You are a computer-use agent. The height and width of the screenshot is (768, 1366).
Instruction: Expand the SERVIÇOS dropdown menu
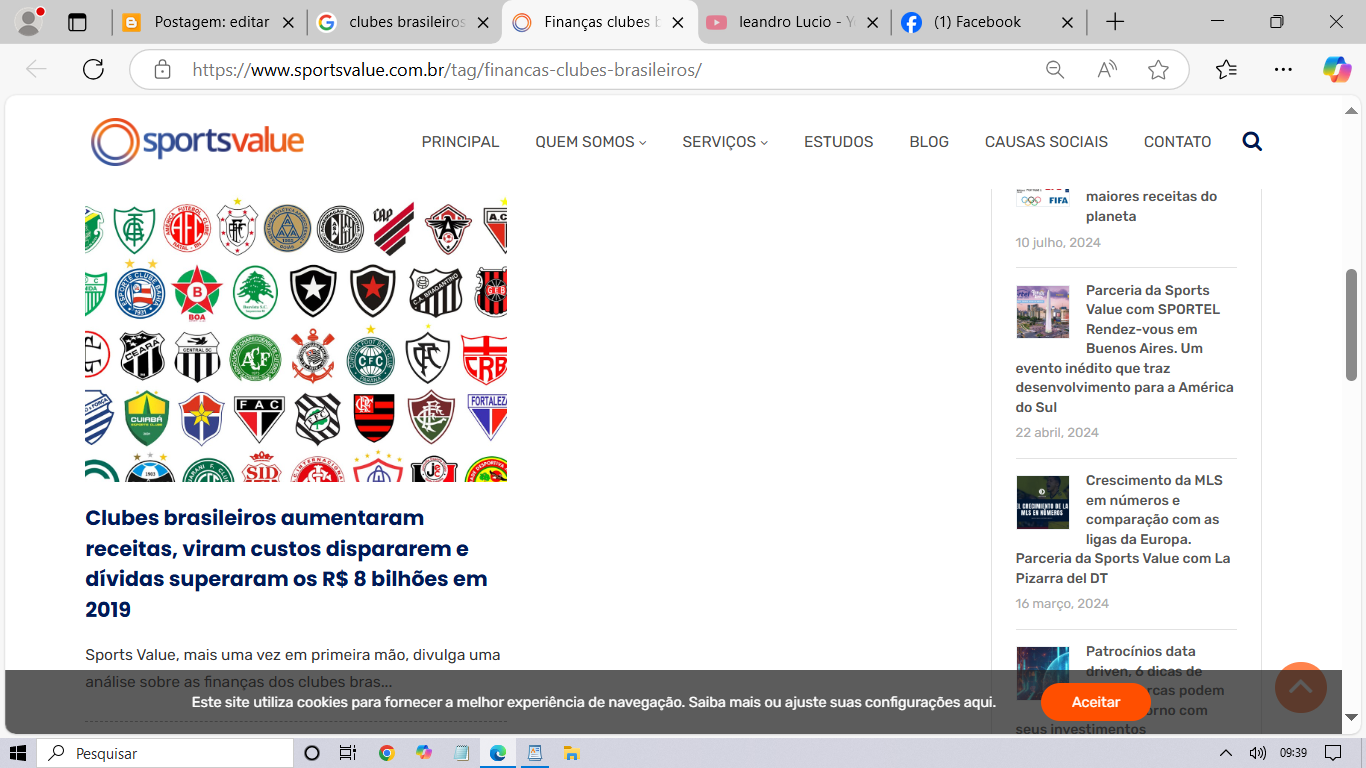pos(725,142)
